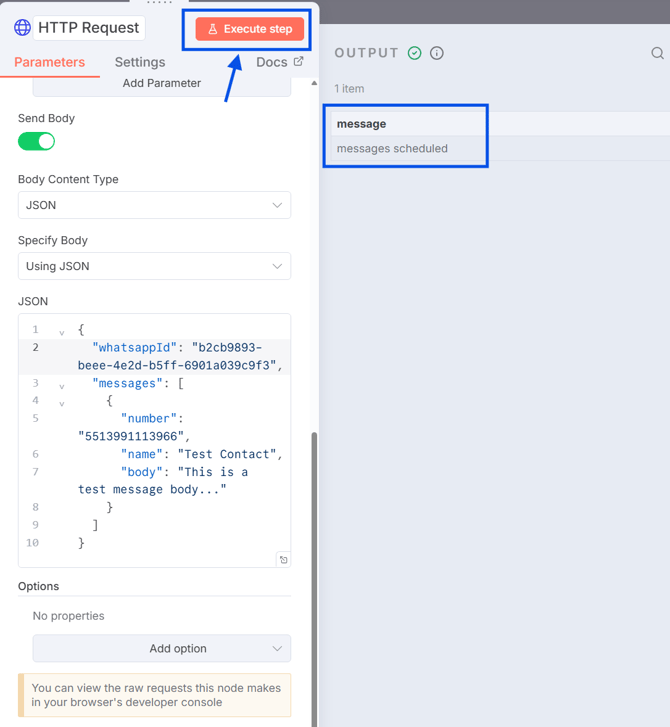The height and width of the screenshot is (727, 670).
Task: Click the output info icon
Action: pos(437,53)
